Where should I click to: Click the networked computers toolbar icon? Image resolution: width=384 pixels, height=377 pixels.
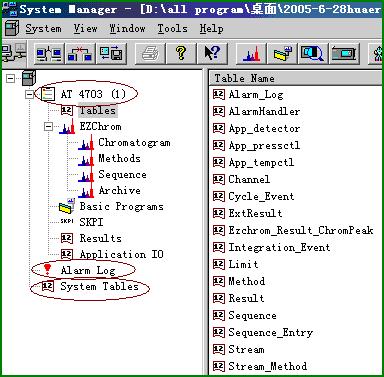(x=13, y=53)
